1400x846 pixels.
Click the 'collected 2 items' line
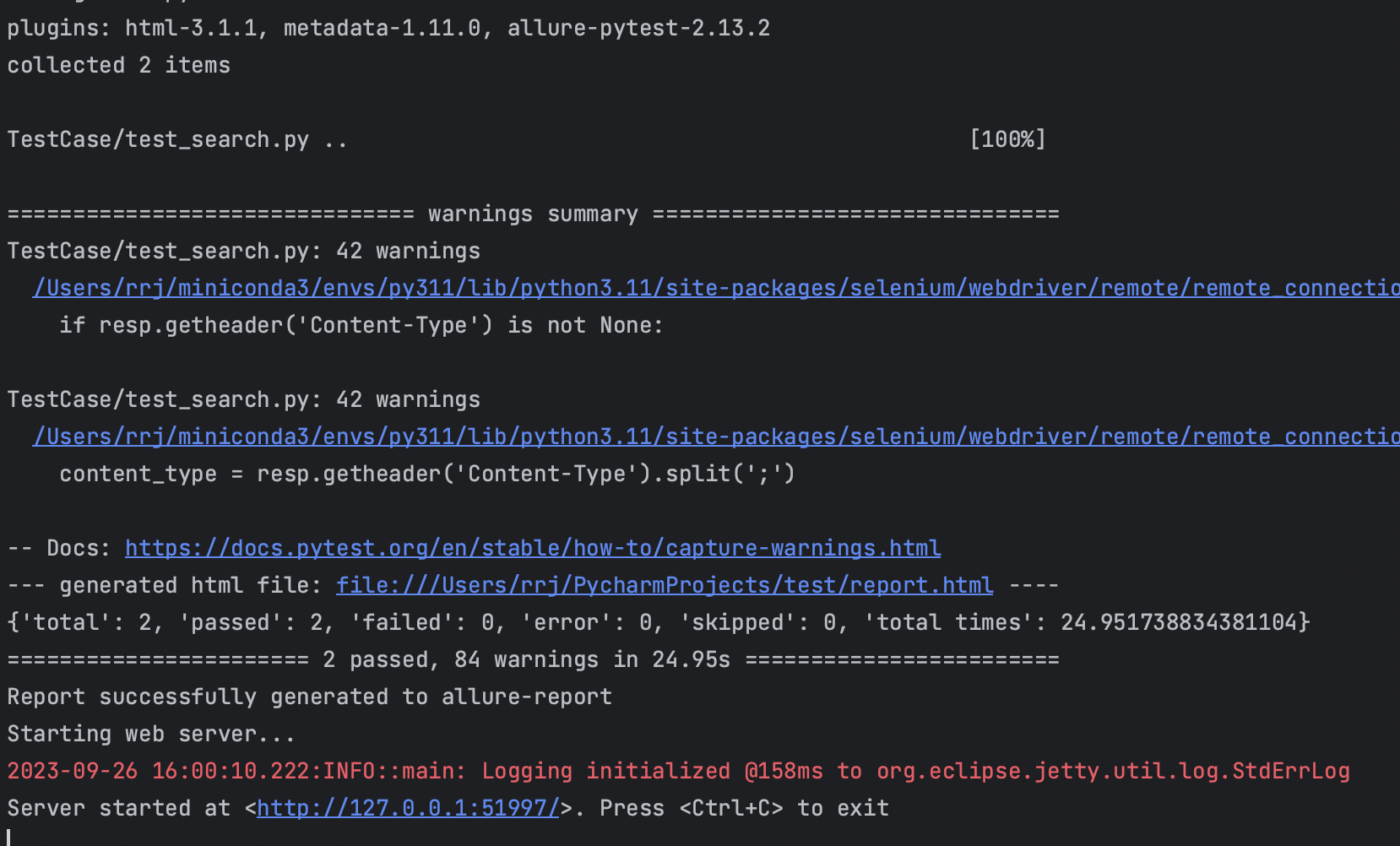point(118,65)
